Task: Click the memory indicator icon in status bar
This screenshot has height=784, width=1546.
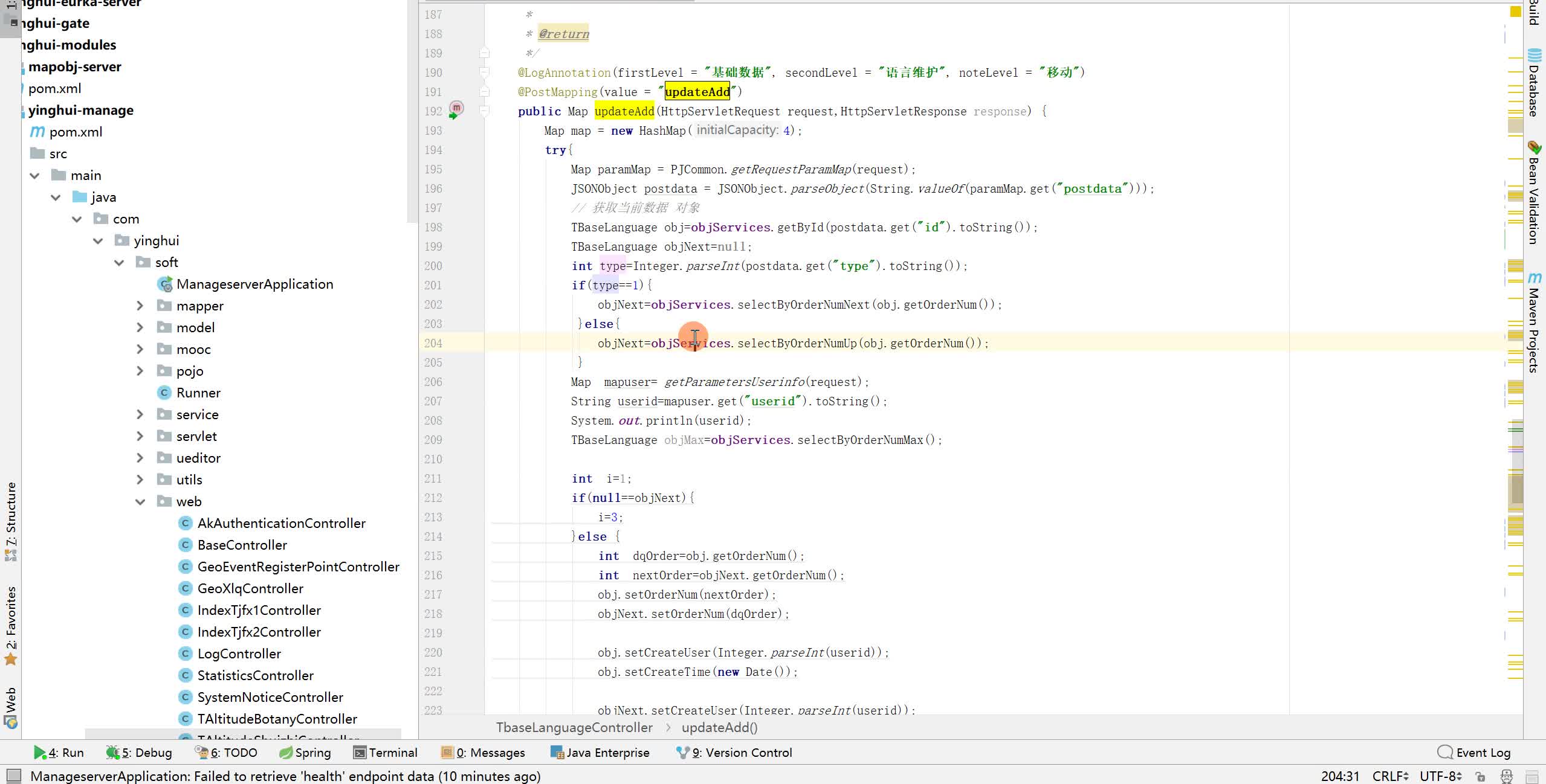Action: pyautogui.click(x=1531, y=776)
